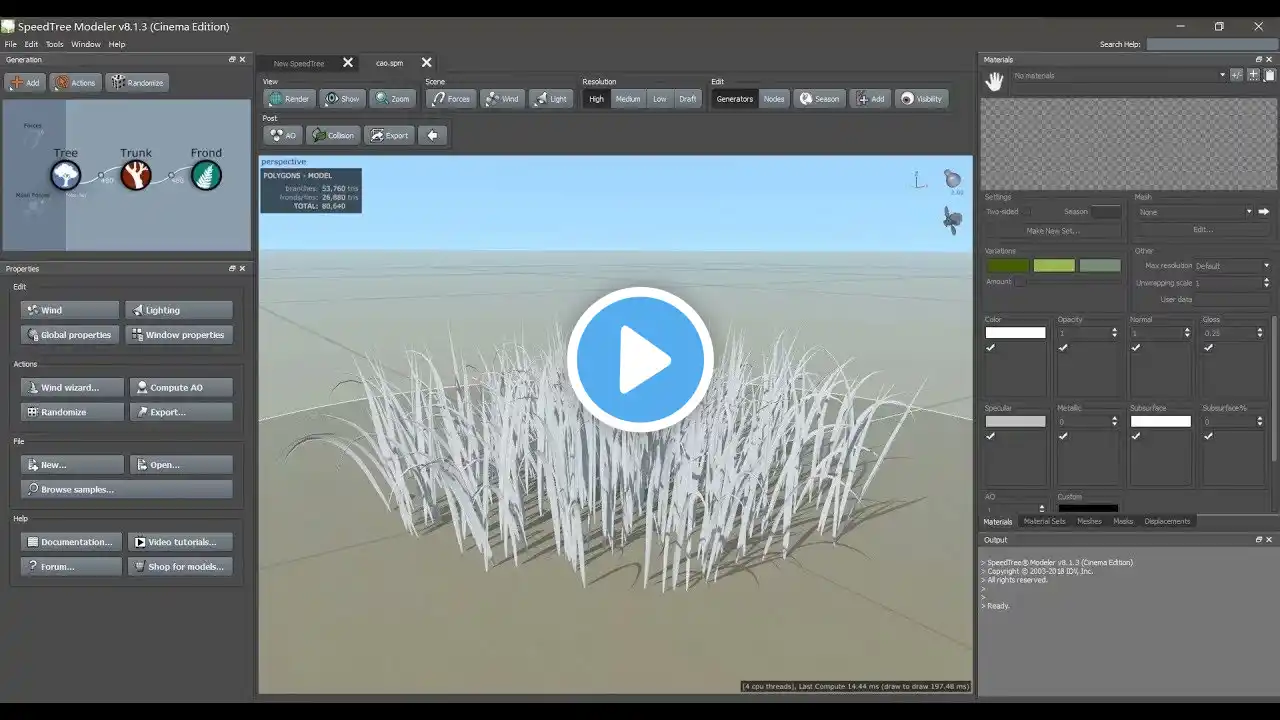Play the video with center button

pos(640,360)
